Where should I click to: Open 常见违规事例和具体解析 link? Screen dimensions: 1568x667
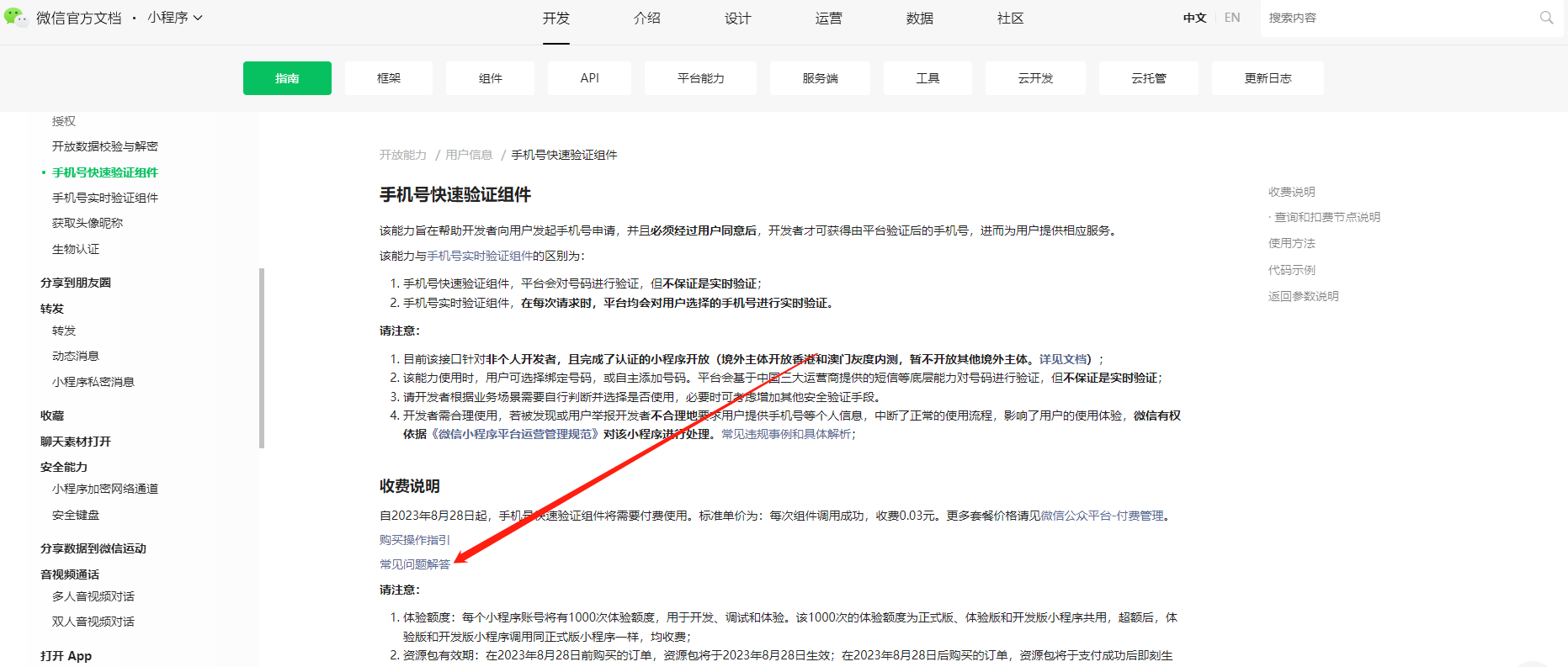pyautogui.click(x=786, y=434)
